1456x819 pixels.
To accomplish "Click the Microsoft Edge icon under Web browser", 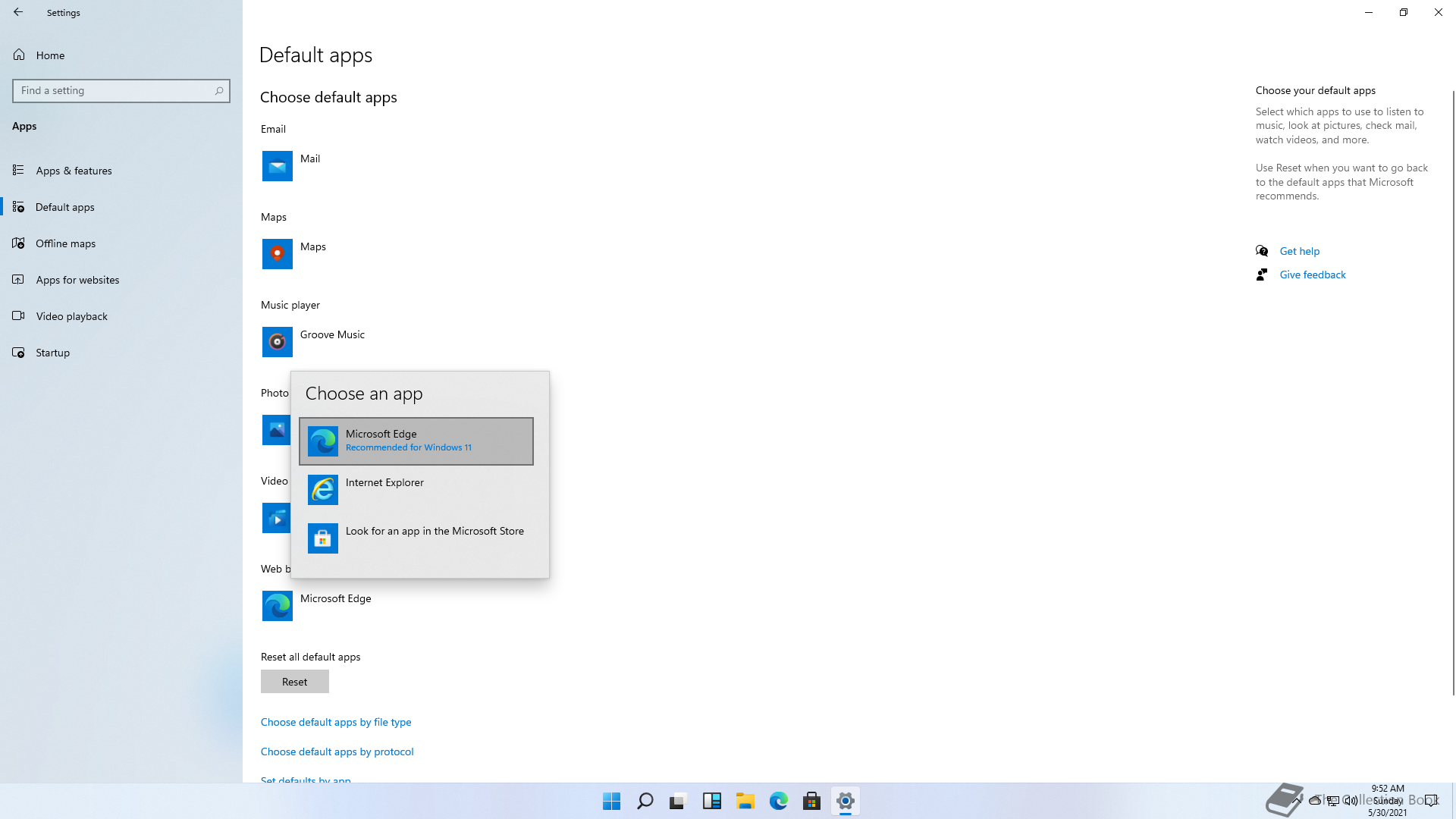I will point(278,606).
